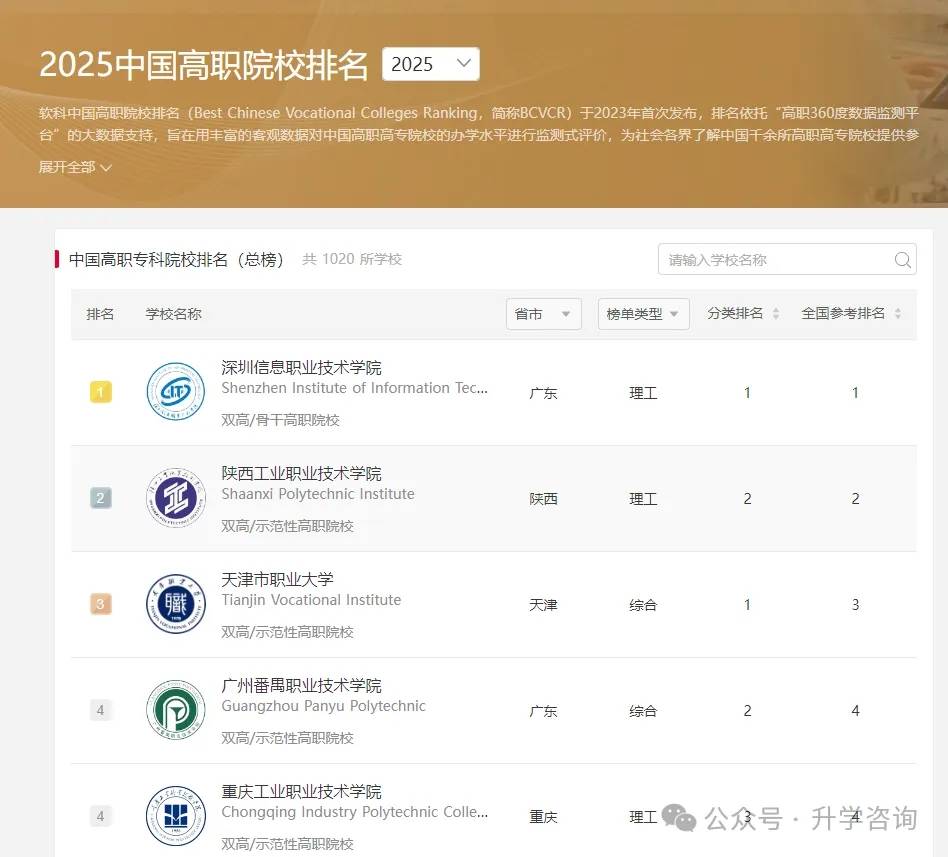The height and width of the screenshot is (857, 948).
Task: Click rank 4 badge for Chongqing Industry
Action: tap(100, 816)
